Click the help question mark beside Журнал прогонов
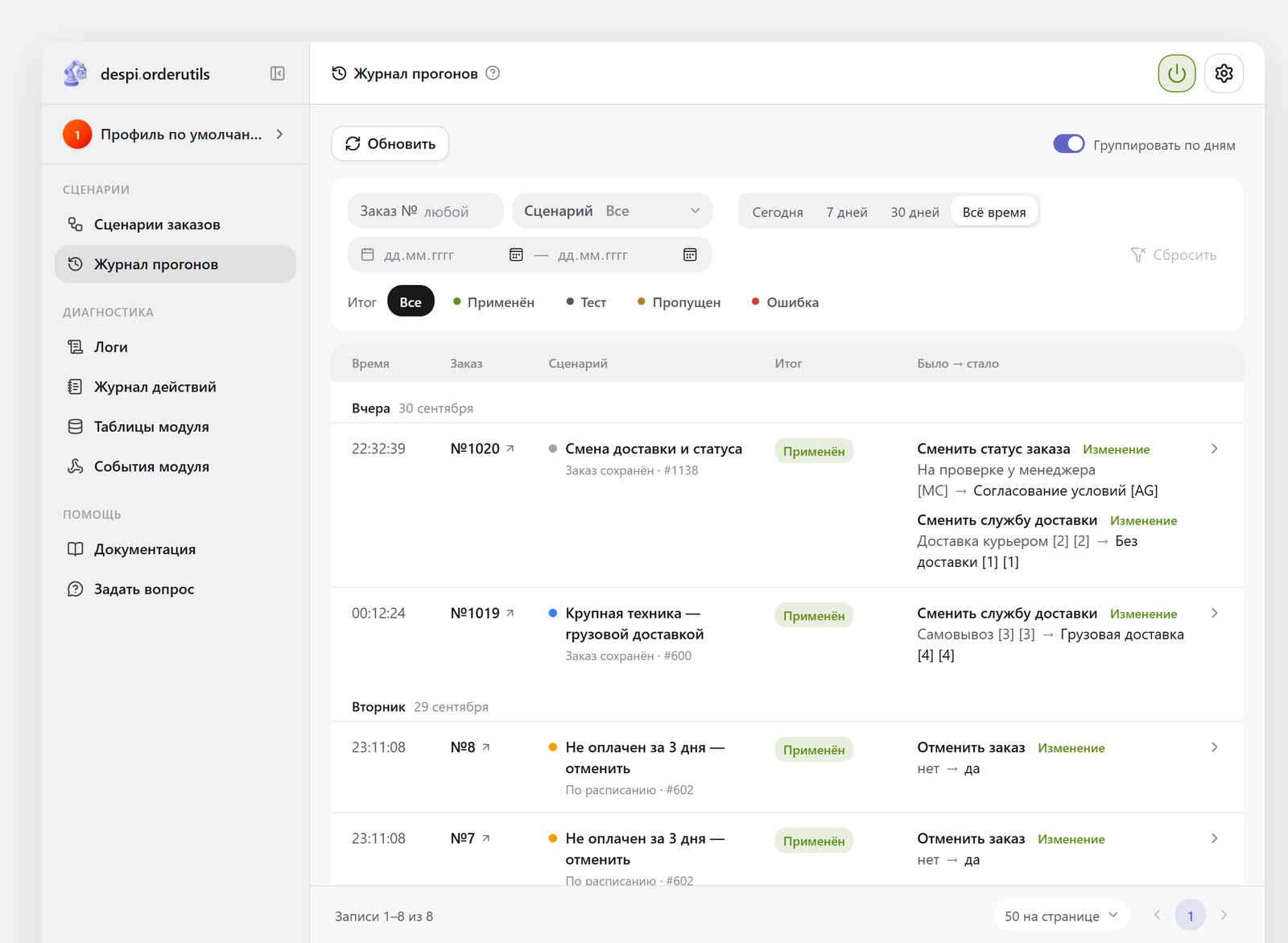The width and height of the screenshot is (1288, 943). coord(493,73)
